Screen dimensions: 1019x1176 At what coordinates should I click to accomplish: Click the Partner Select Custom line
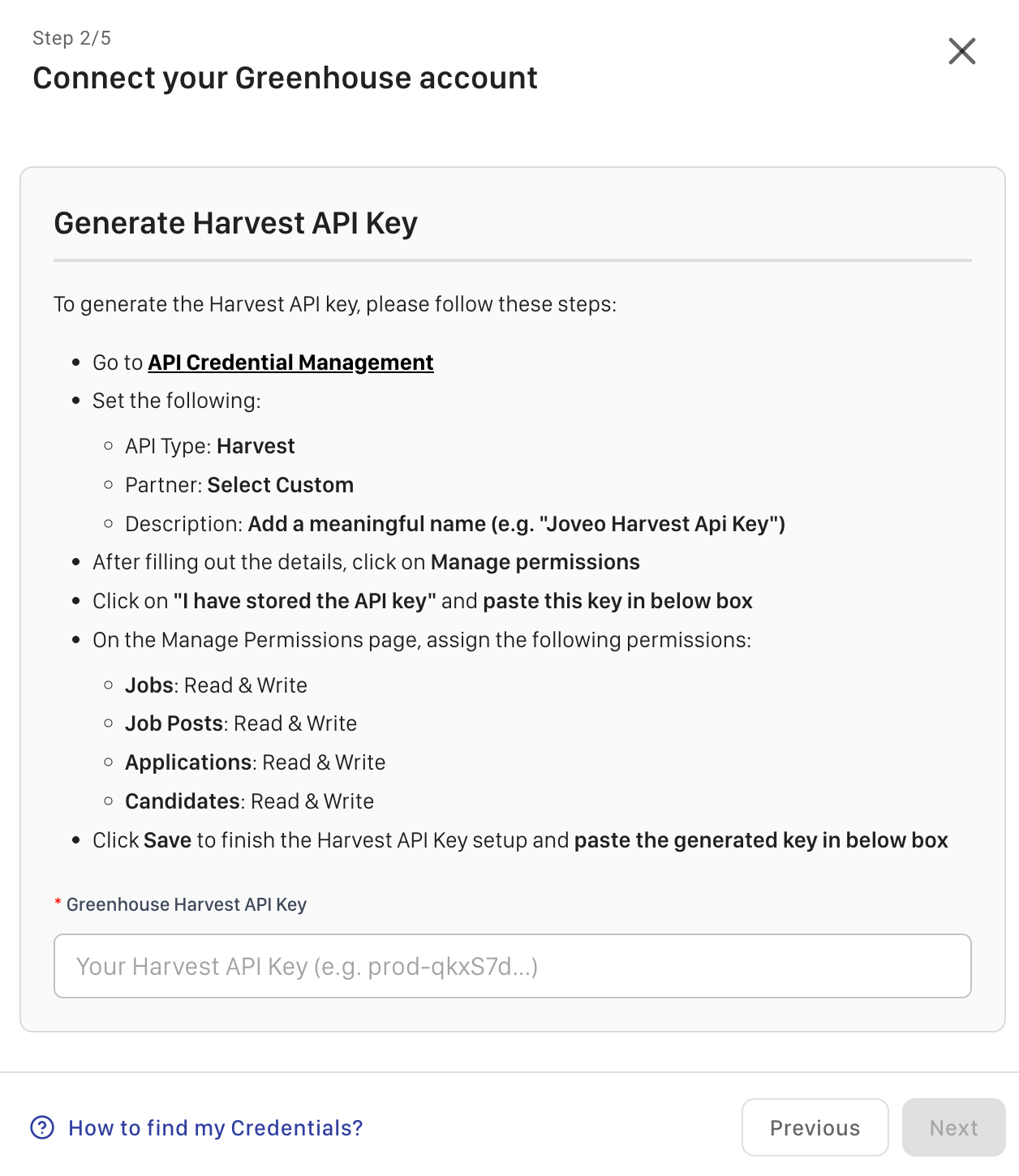tap(239, 485)
